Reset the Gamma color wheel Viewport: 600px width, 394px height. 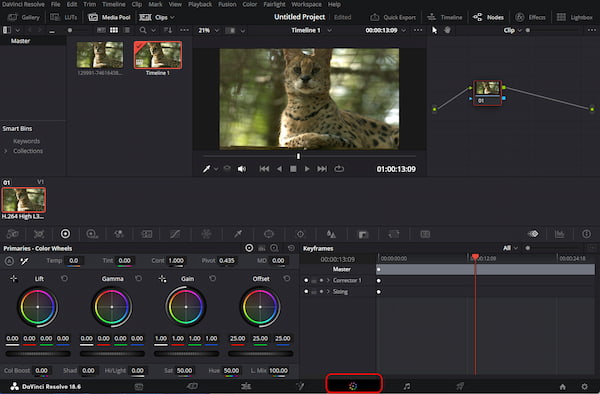coord(139,278)
